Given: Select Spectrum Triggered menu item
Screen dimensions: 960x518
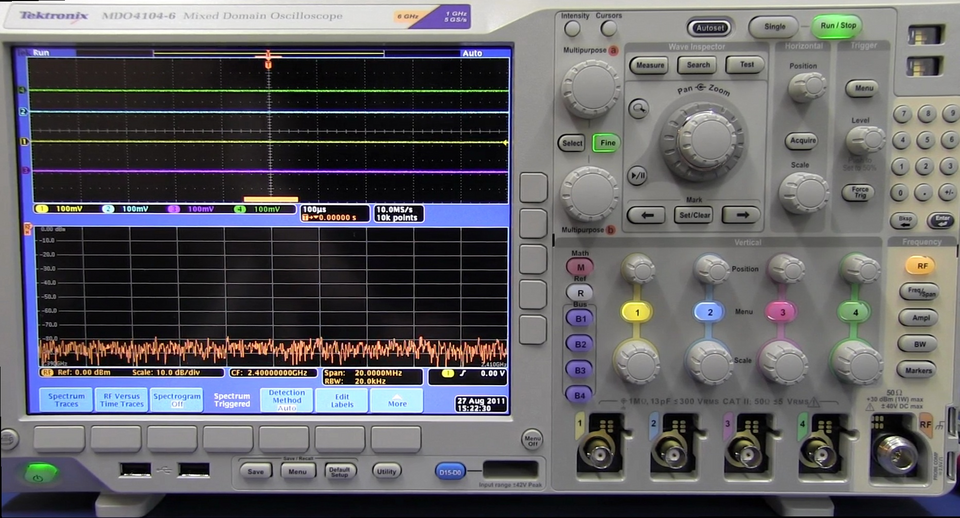Looking at the screenshot, I should pos(232,400).
